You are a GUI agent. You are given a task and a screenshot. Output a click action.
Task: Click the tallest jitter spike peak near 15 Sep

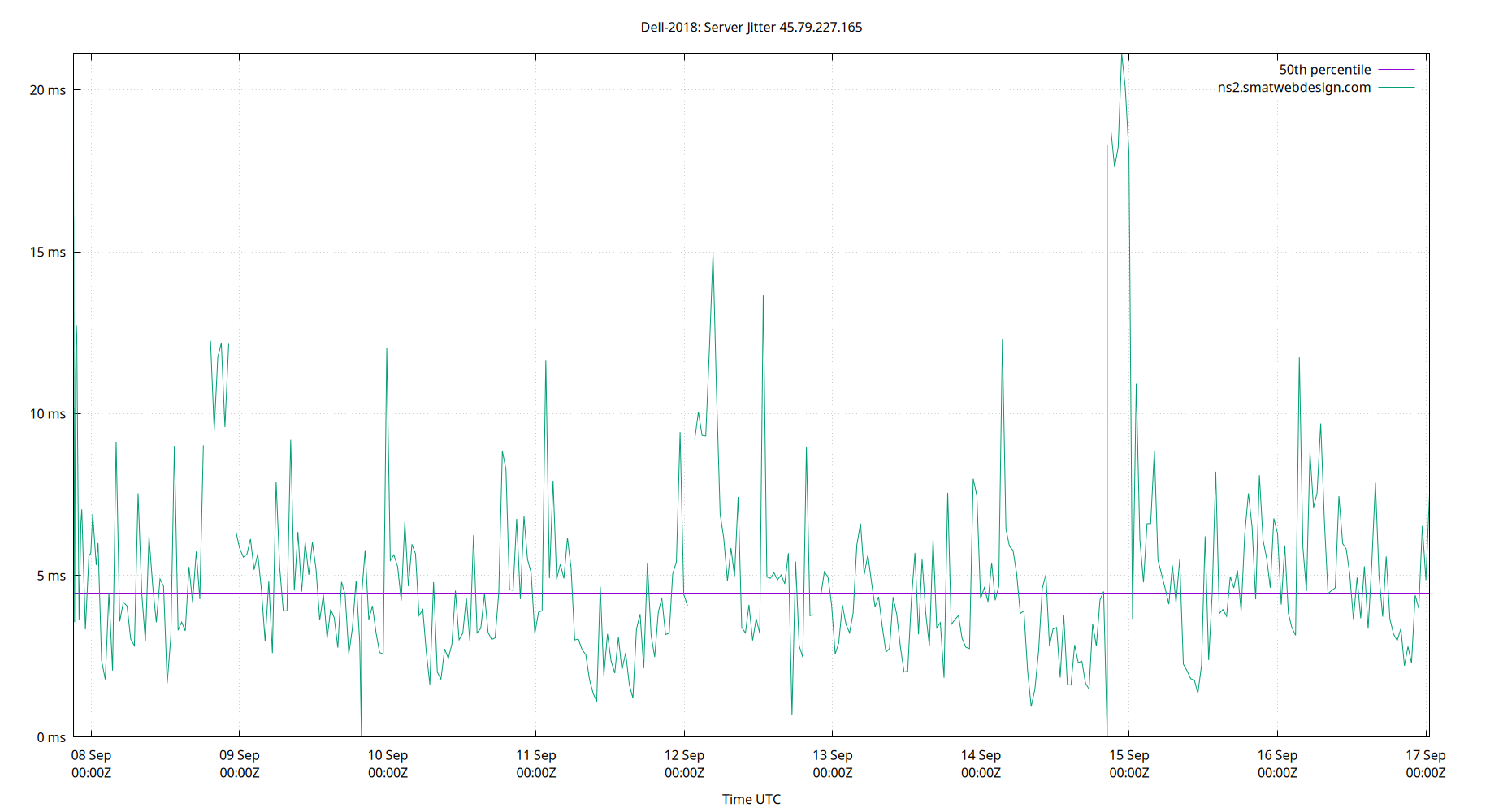pos(1122,55)
